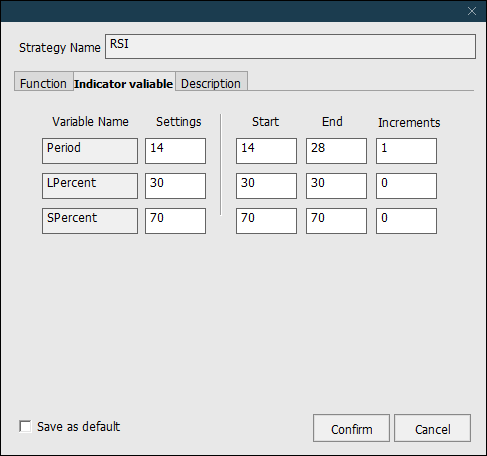487x456 pixels.
Task: Click the LPercent Start field
Action: point(266,186)
